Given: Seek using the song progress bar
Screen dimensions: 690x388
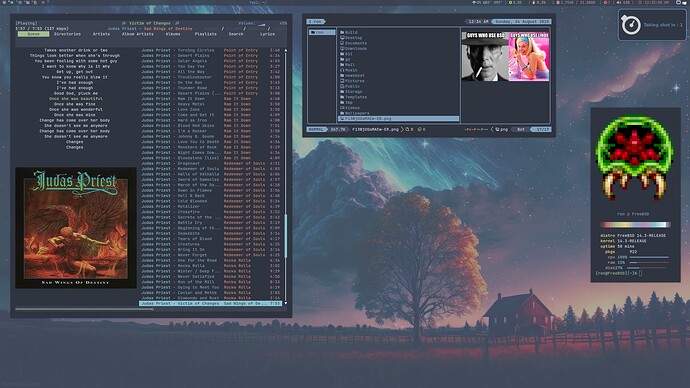Looking at the screenshot, I should point(150,309).
